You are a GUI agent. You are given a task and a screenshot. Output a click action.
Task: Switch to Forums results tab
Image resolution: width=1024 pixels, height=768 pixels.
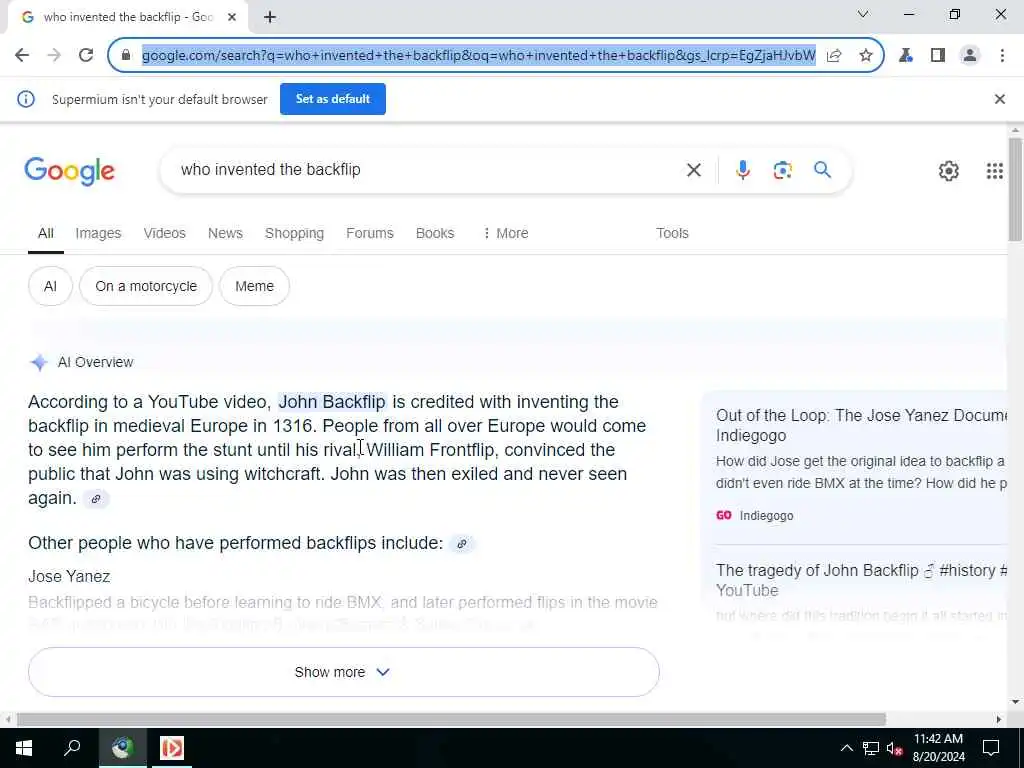(370, 233)
